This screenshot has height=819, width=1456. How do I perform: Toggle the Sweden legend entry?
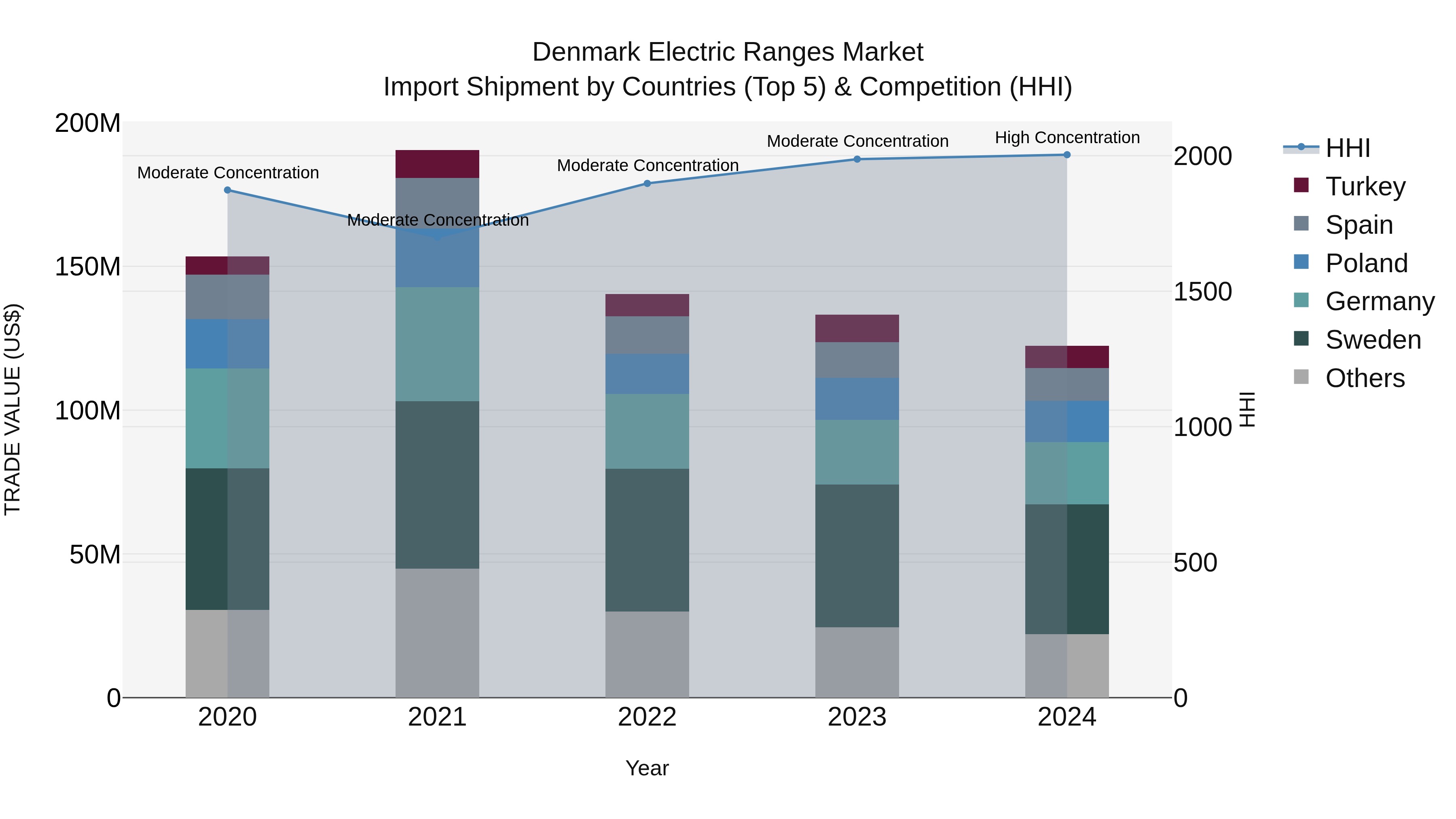(x=1357, y=340)
